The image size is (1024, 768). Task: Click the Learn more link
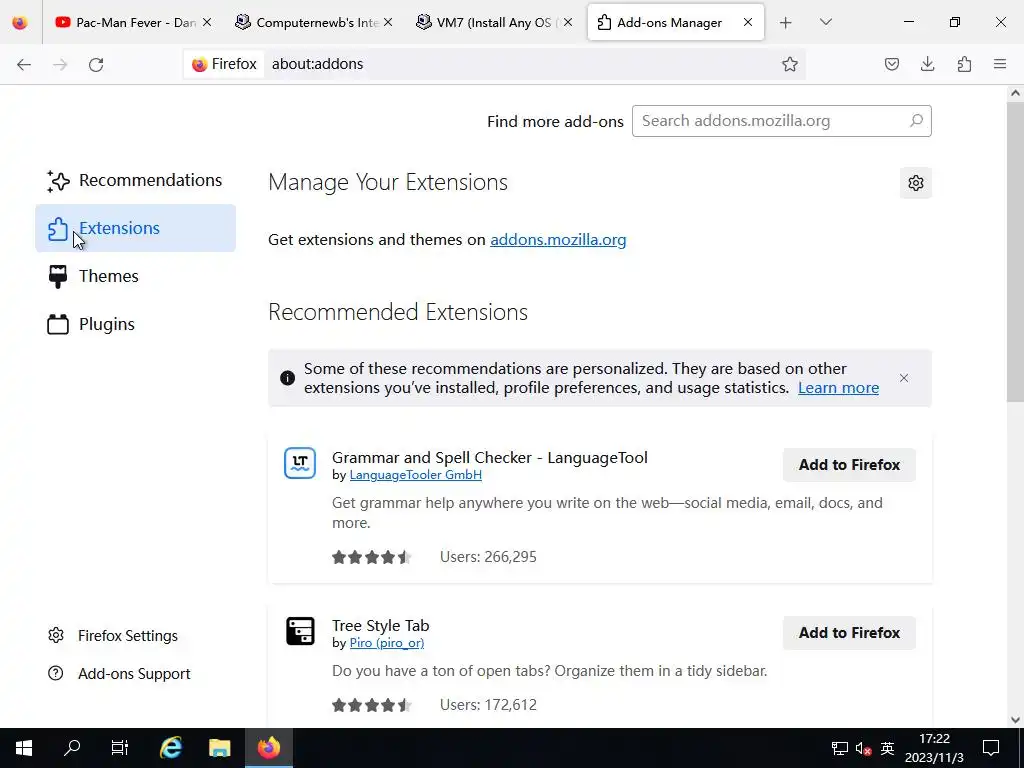(x=838, y=388)
